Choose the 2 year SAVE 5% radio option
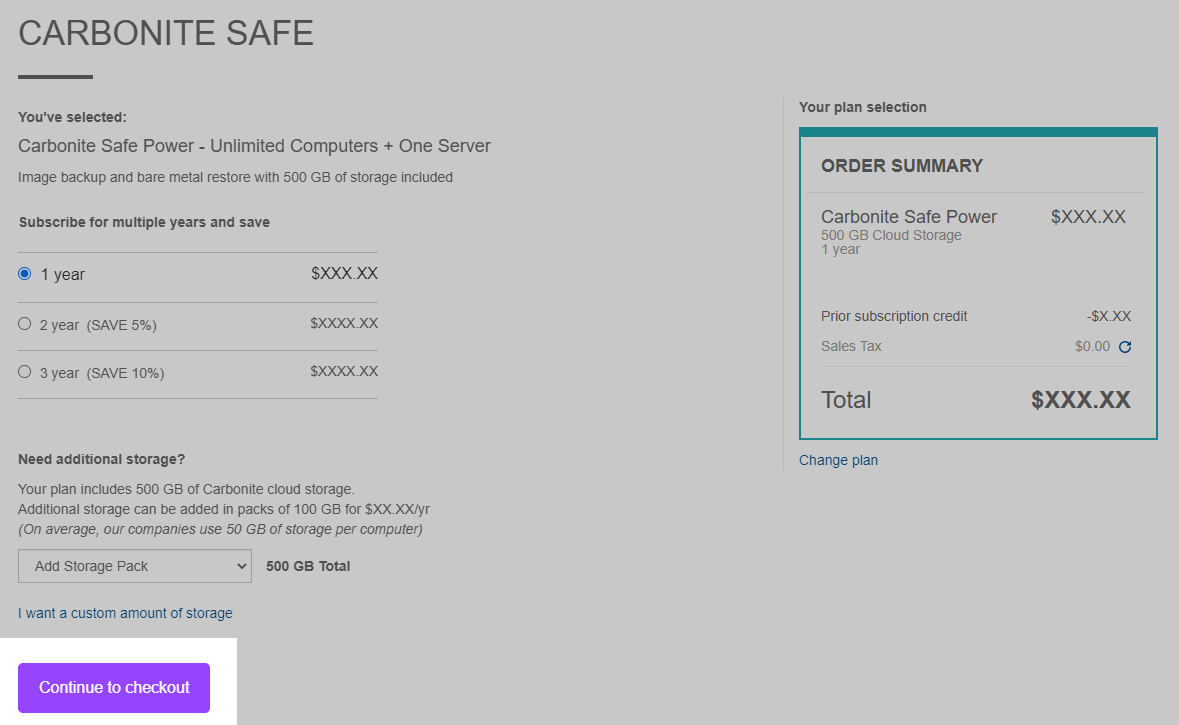This screenshot has height=725, width=1179. coord(25,324)
